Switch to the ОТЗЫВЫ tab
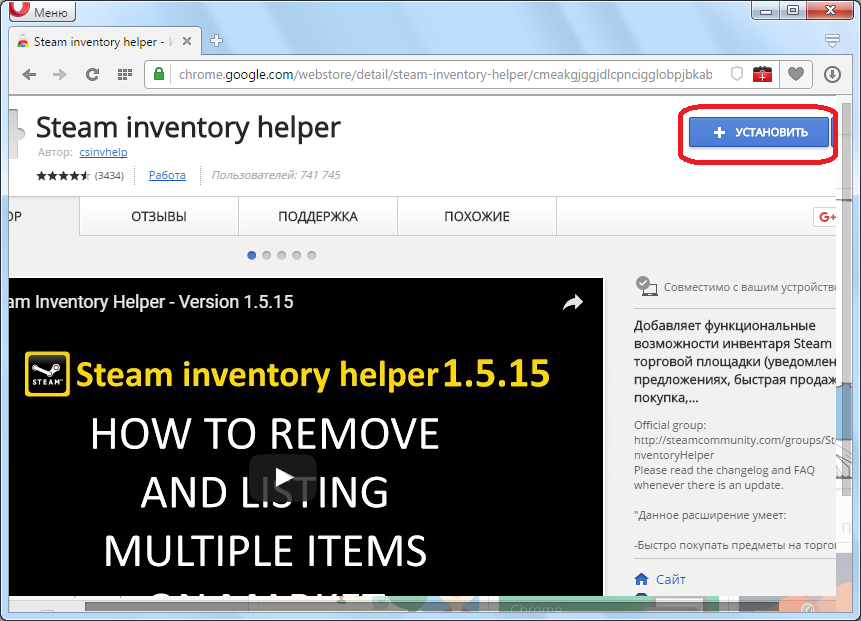 [x=158, y=216]
